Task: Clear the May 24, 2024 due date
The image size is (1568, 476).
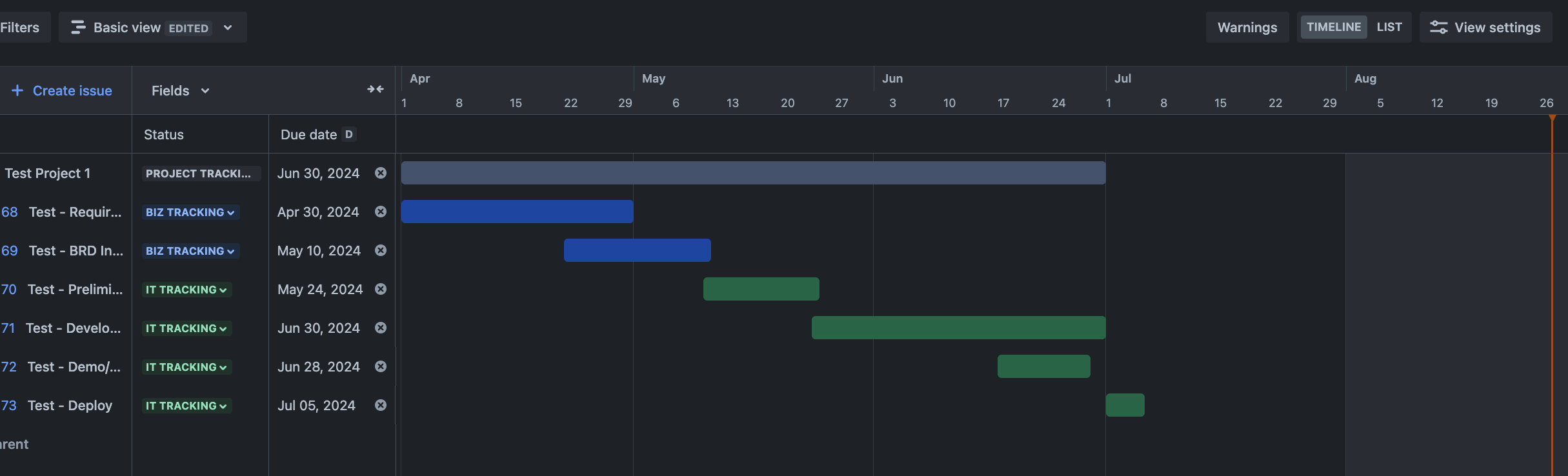Action: (381, 289)
